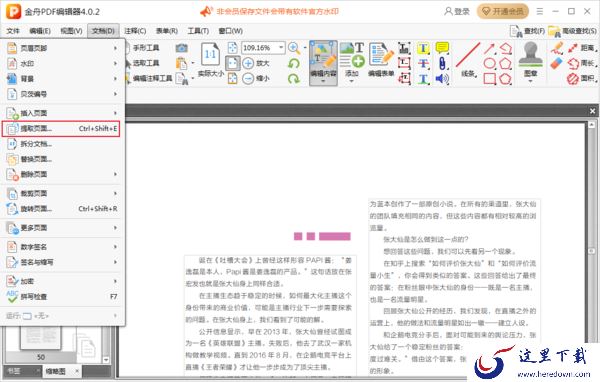The image size is (600, 382).
Task: Click the Become Member (开通会员) button
Action: (502, 11)
